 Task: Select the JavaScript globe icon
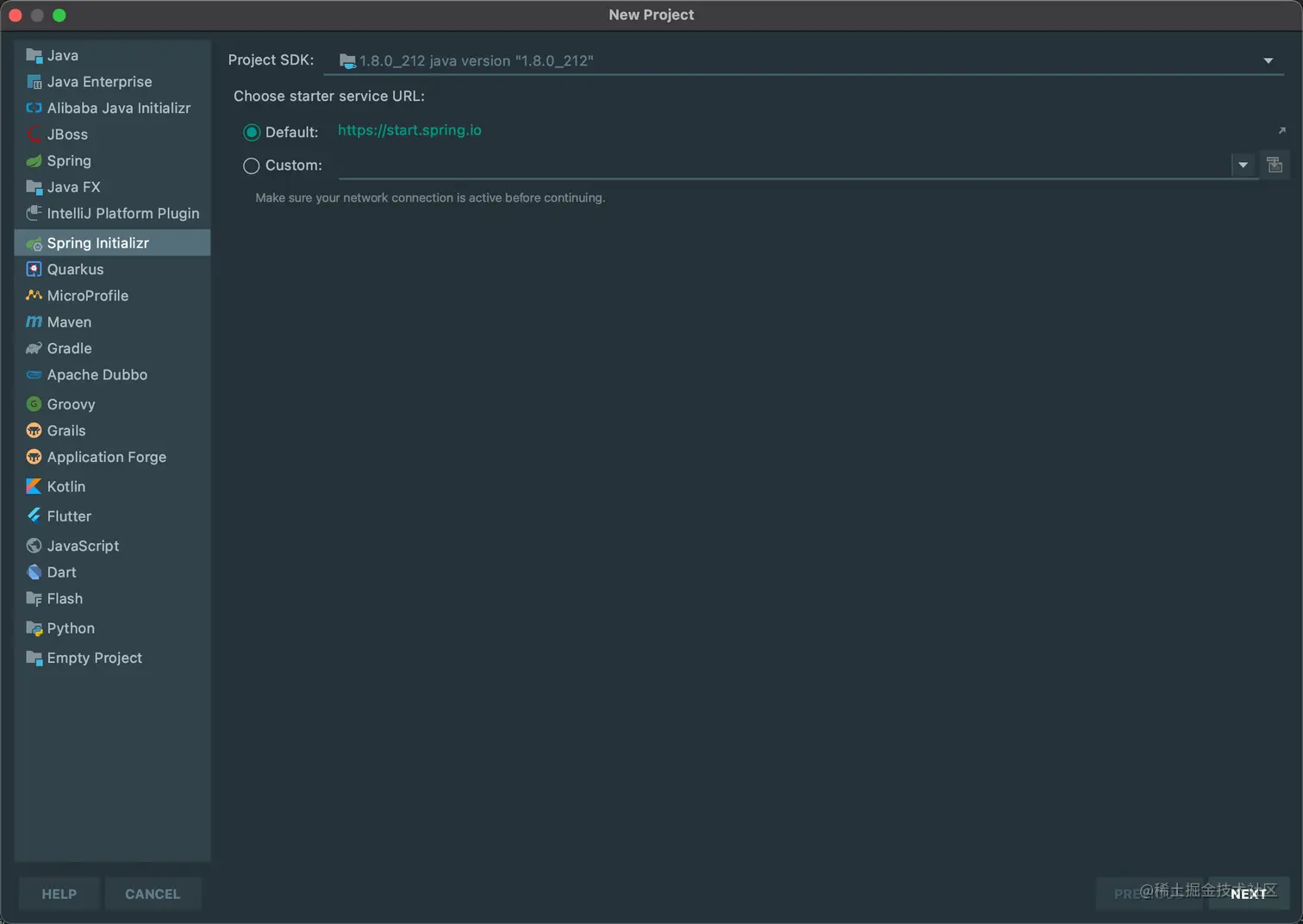click(x=34, y=546)
